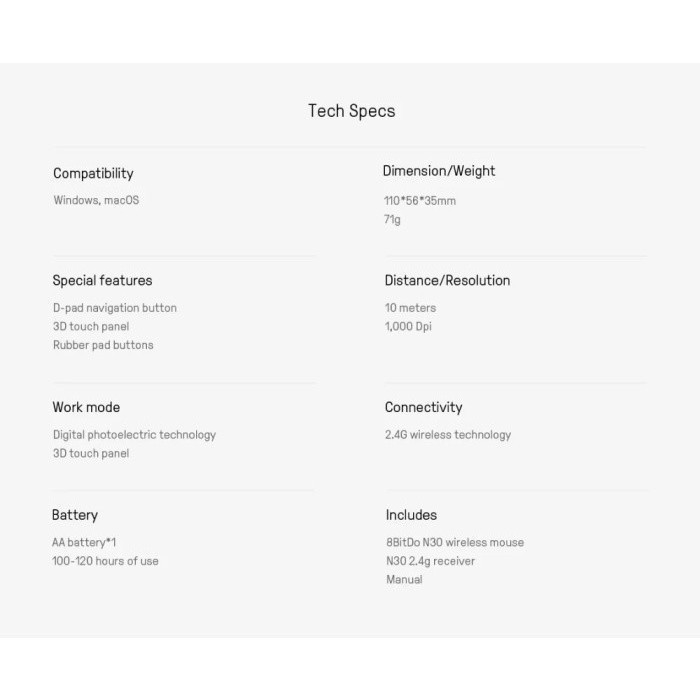Click the 'Rubber pad buttons' line

pyautogui.click(x=103, y=345)
